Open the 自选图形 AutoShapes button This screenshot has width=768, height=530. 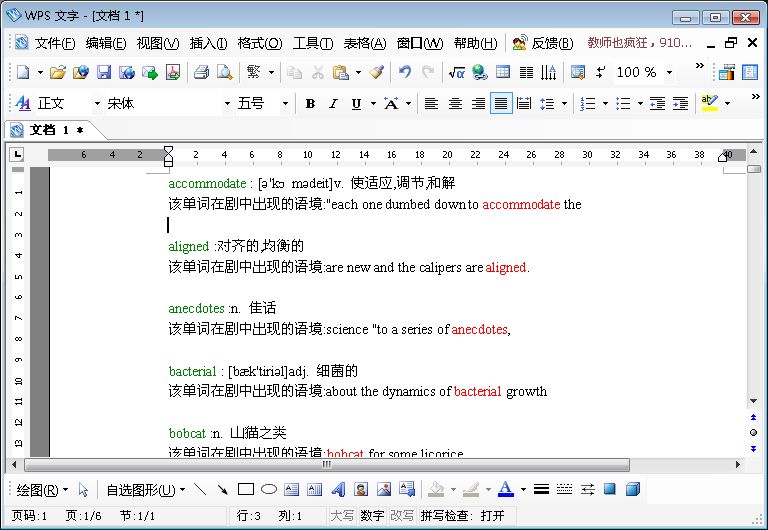(x=145, y=490)
